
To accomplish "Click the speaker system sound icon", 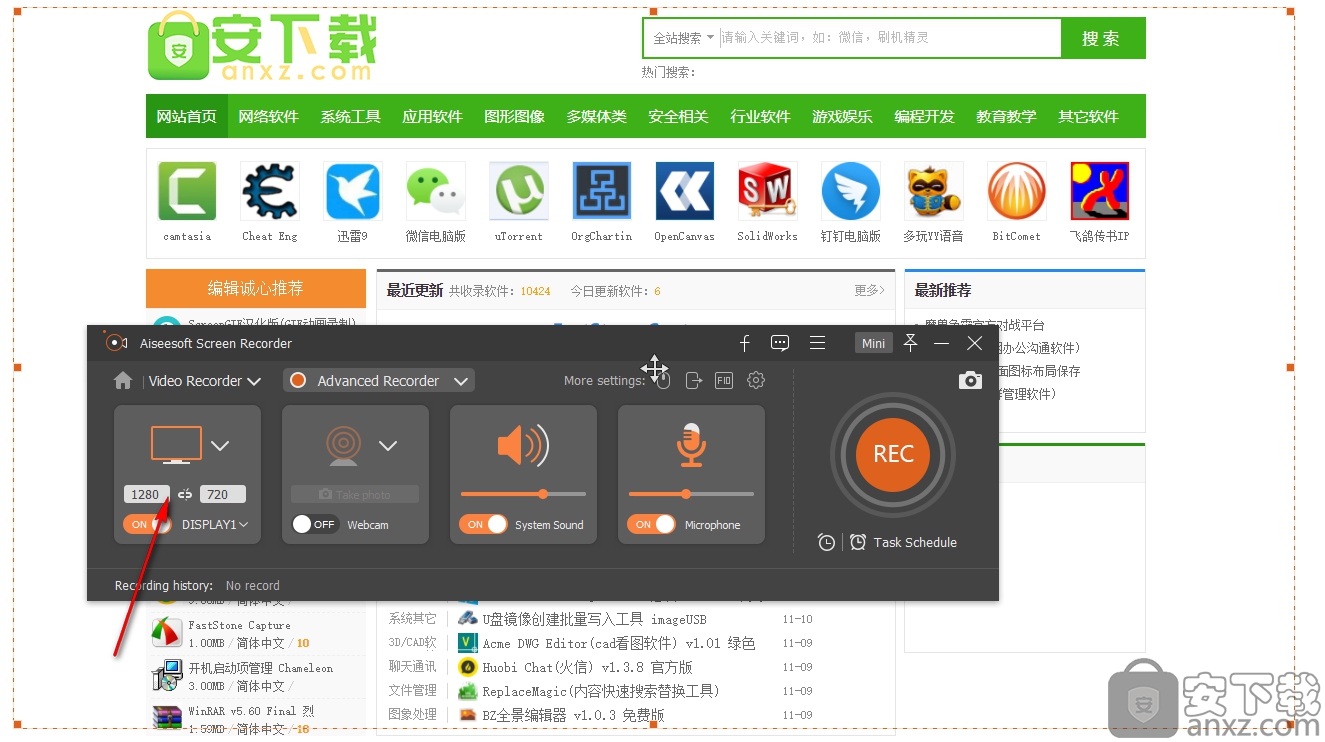I will tap(522, 445).
